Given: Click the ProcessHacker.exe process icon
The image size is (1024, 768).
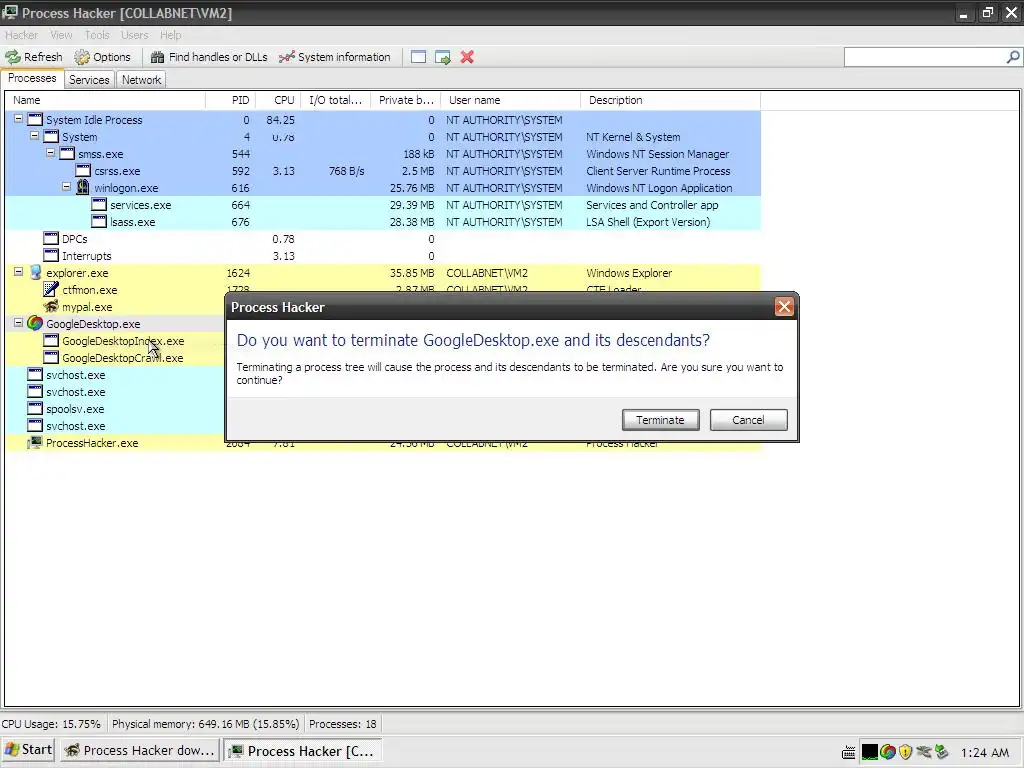Looking at the screenshot, I should (x=35, y=442).
